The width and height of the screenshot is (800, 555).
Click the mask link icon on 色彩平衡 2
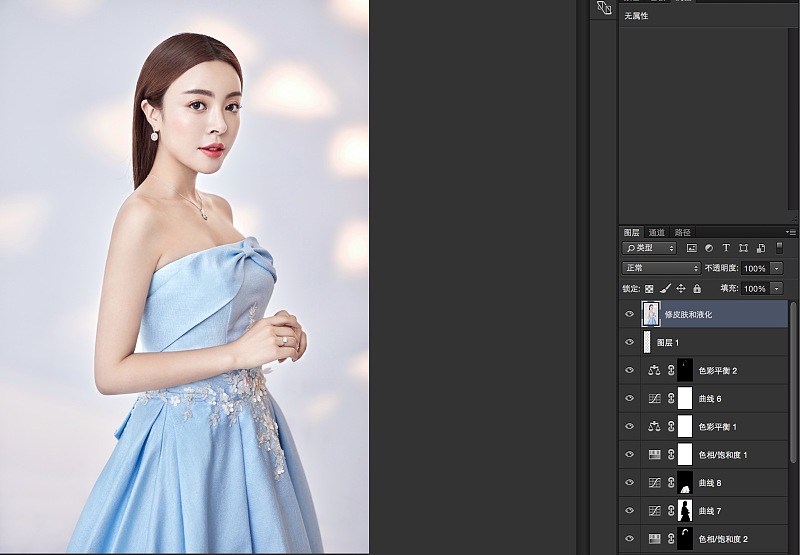pyautogui.click(x=671, y=370)
